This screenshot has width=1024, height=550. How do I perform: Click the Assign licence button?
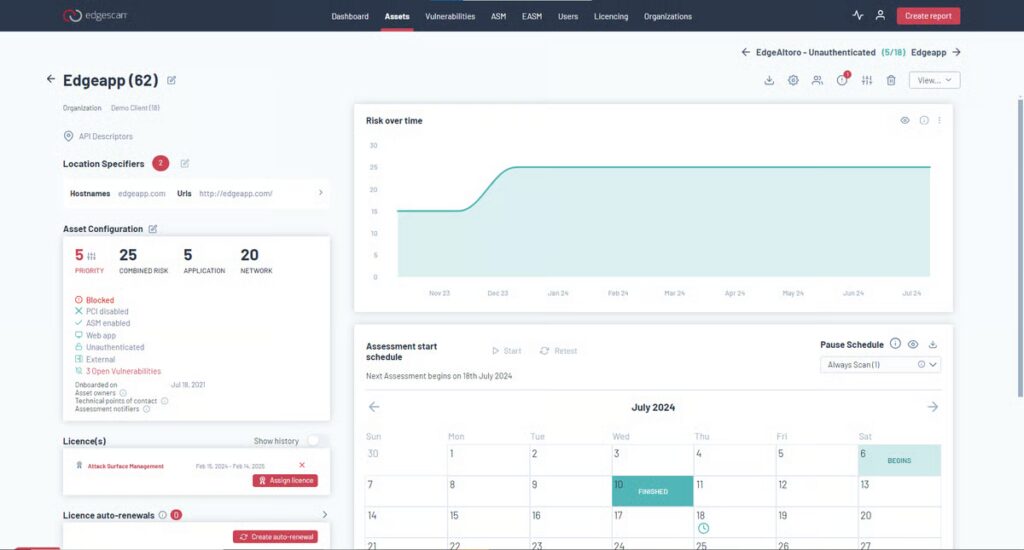[285, 480]
